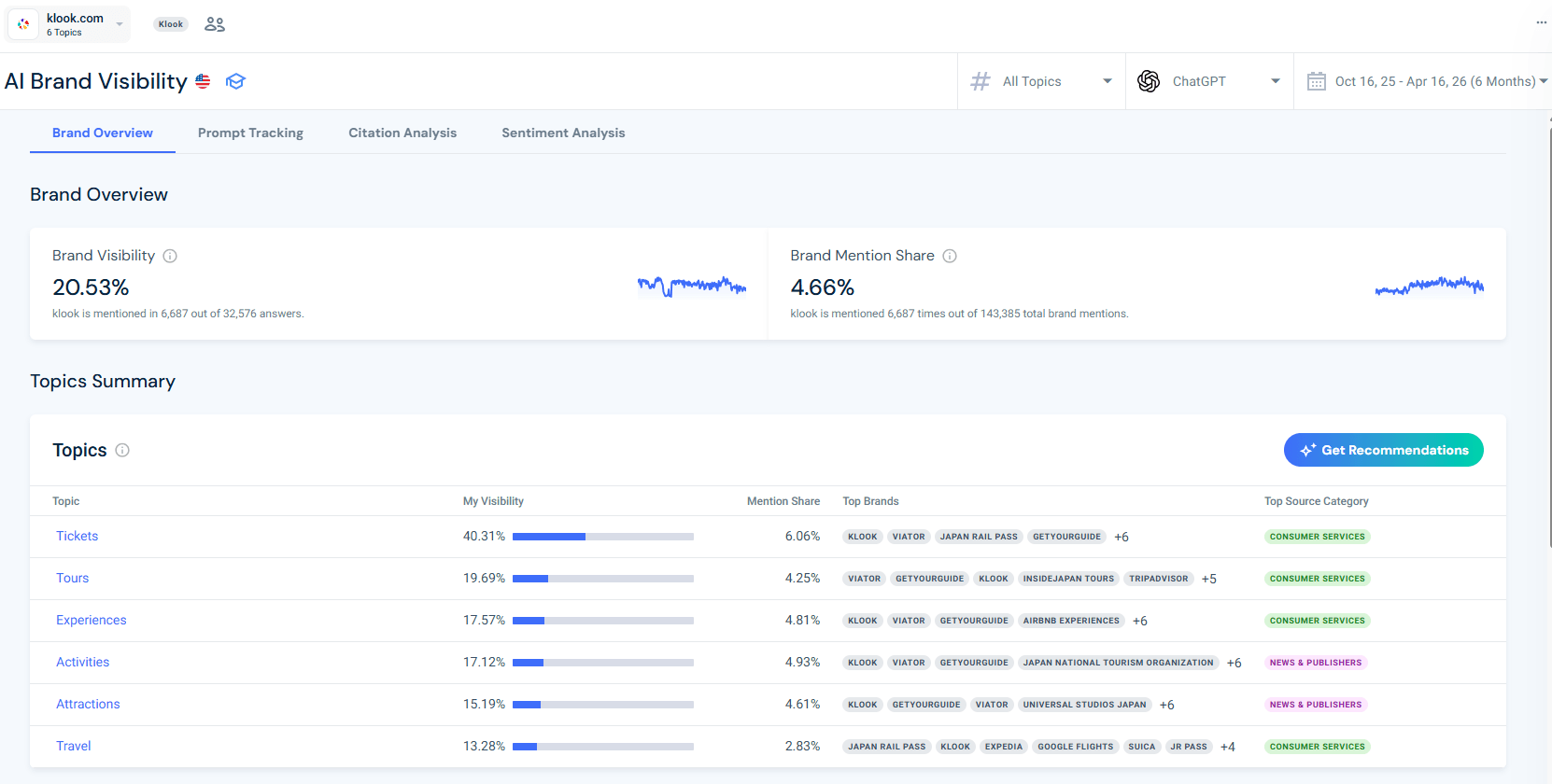
Task: Expand +6 more brands in Experiences row
Action: tap(1140, 621)
